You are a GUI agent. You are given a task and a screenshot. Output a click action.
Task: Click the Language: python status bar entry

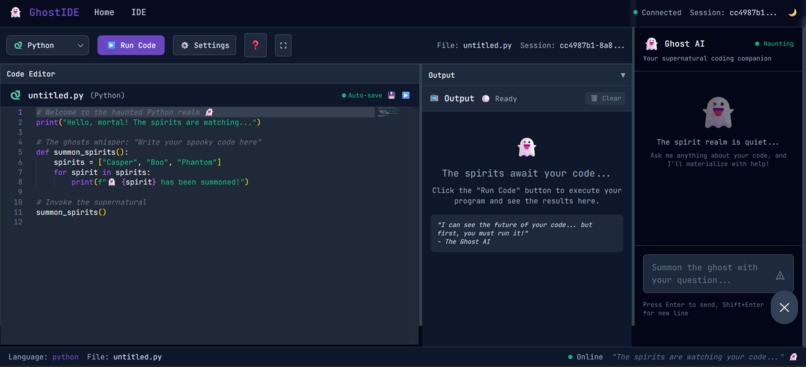coord(44,357)
